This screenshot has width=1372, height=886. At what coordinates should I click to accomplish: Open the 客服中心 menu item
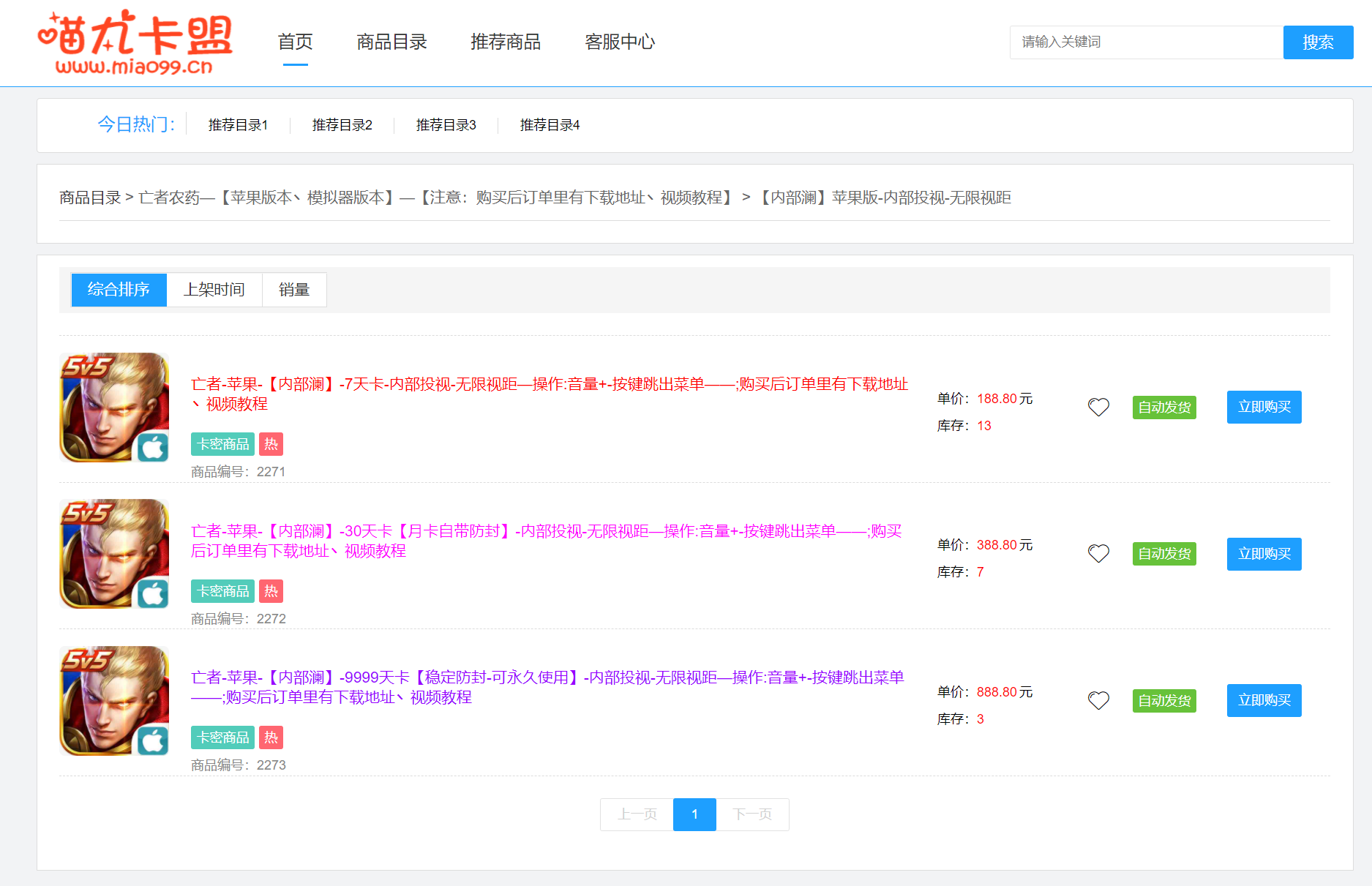coord(619,42)
